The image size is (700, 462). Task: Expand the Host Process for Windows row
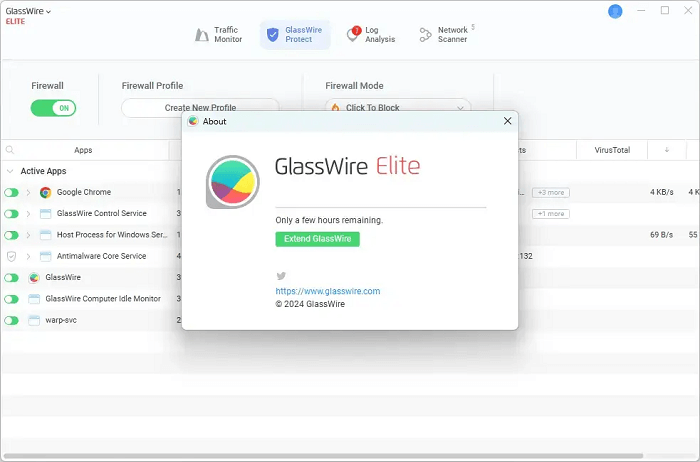[28, 235]
